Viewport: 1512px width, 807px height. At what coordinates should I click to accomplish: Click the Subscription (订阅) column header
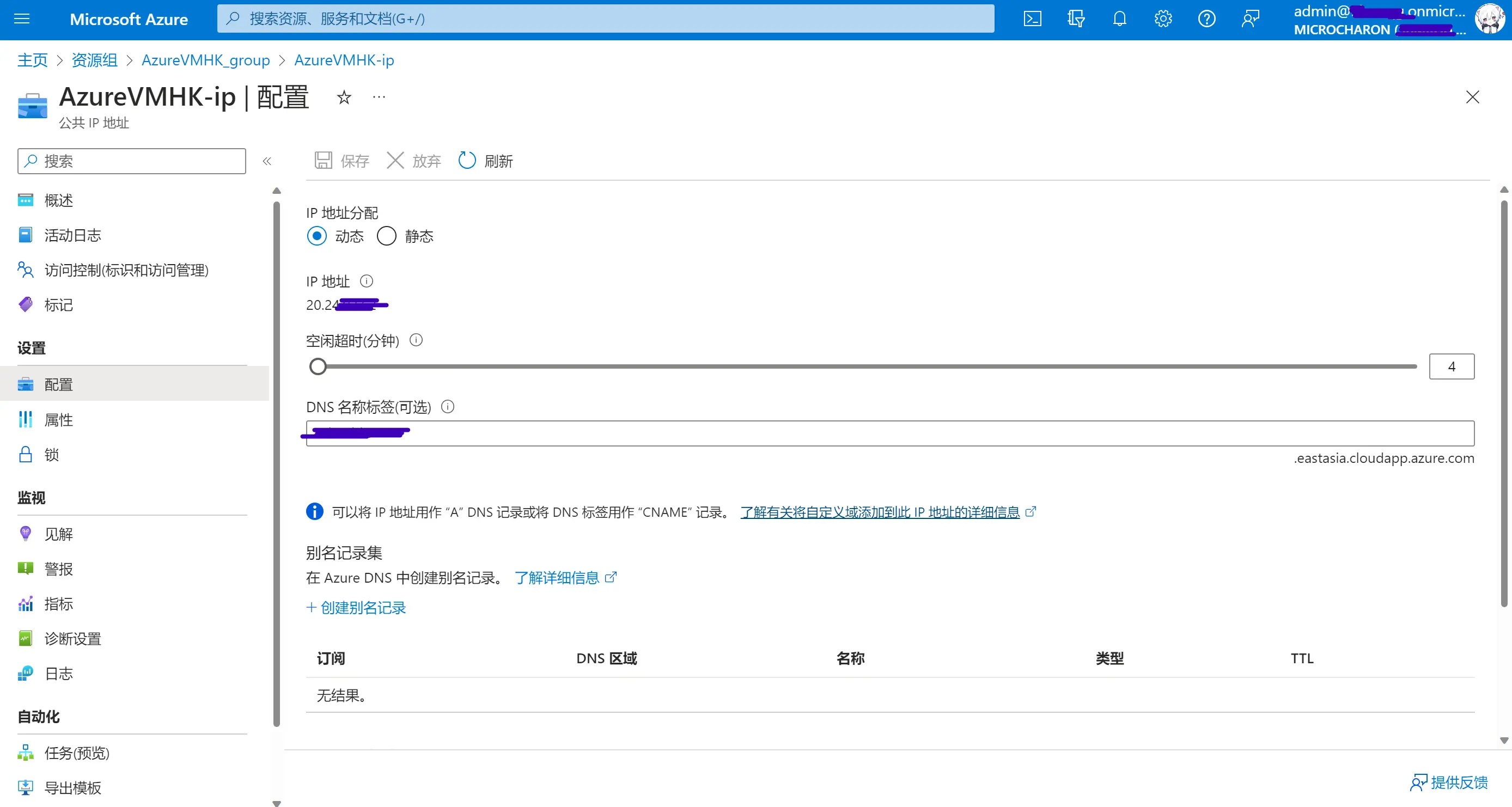[331, 658]
